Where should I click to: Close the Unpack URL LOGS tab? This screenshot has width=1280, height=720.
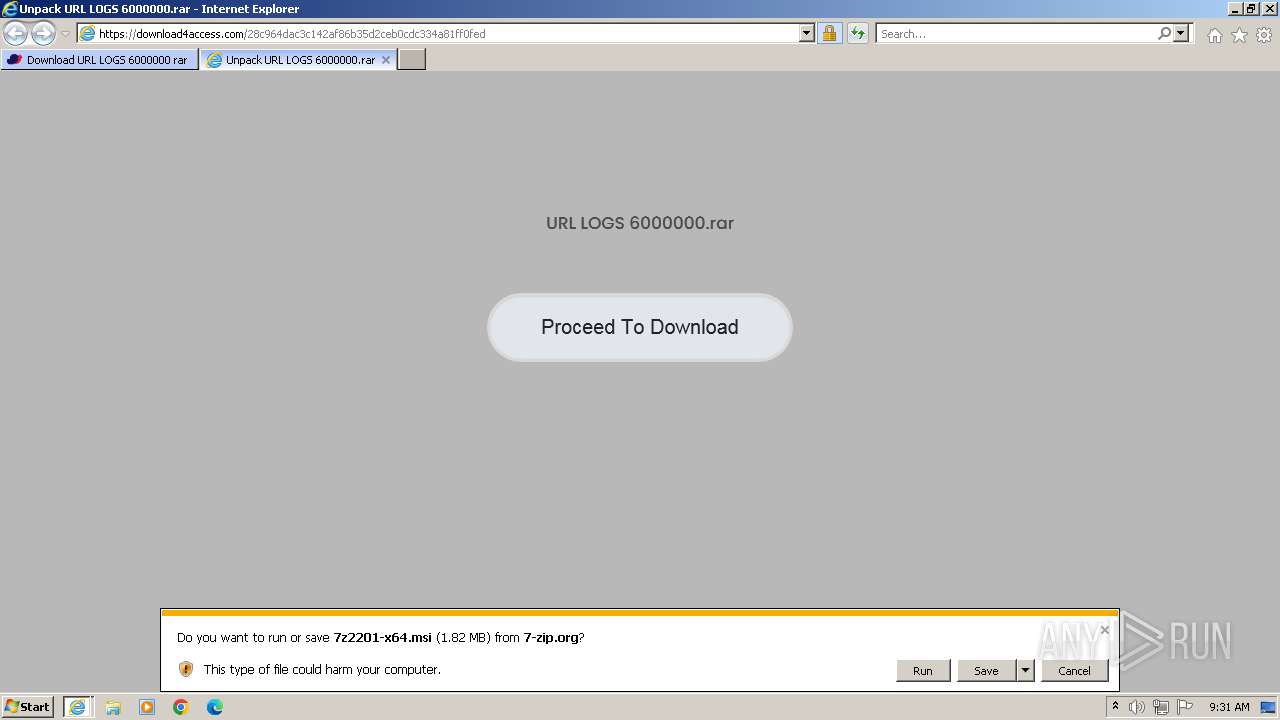386,60
